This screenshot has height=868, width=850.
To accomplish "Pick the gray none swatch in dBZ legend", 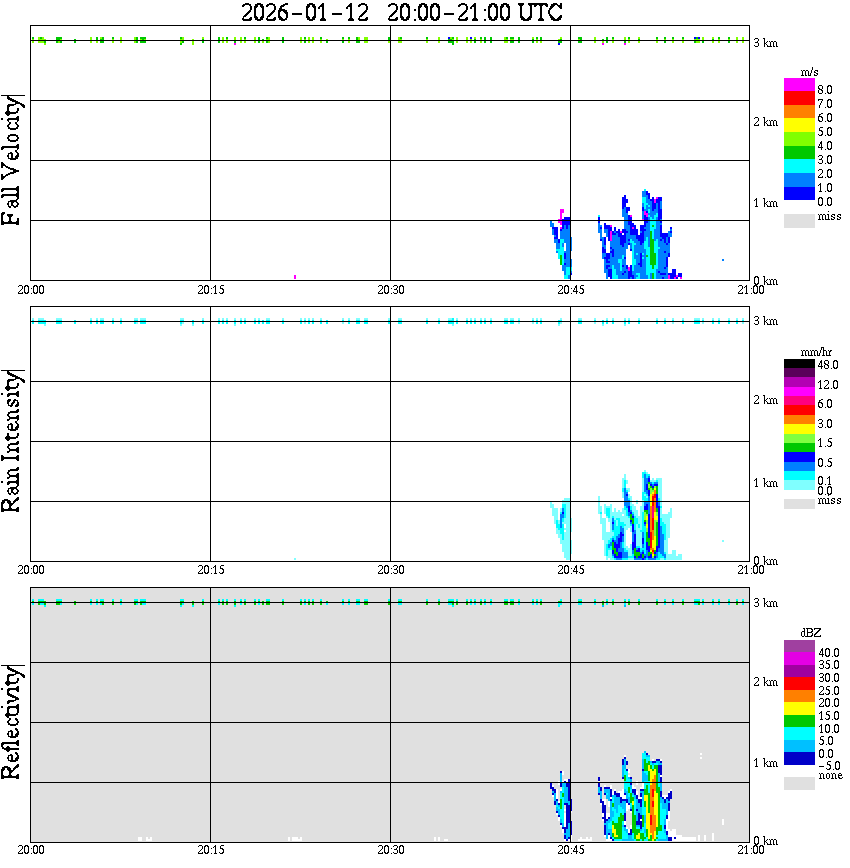I will tap(799, 783).
